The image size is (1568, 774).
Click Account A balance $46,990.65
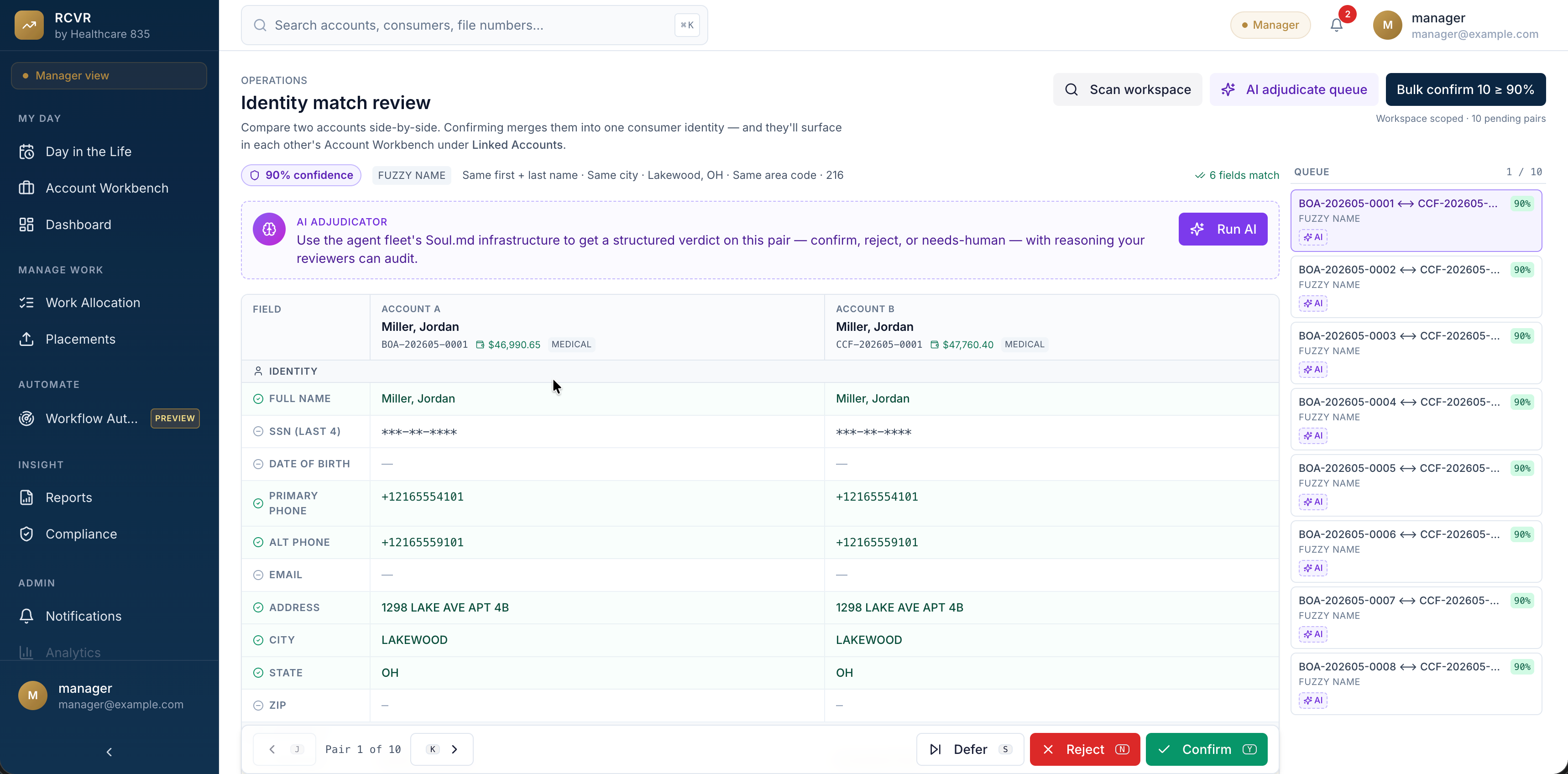508,345
